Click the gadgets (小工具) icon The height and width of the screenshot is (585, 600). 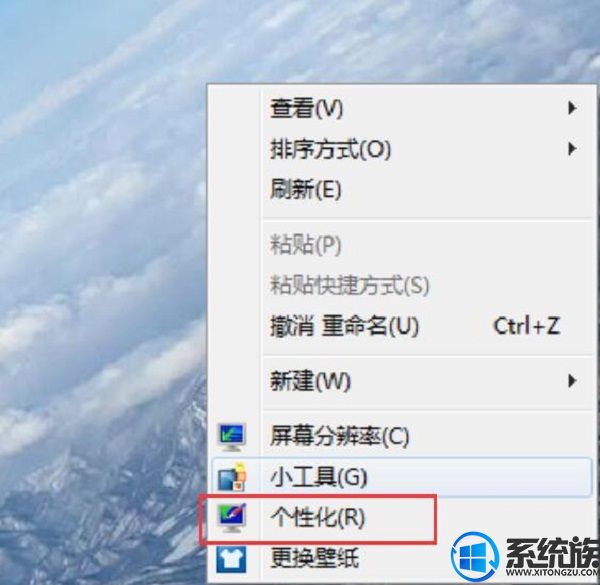click(x=231, y=477)
